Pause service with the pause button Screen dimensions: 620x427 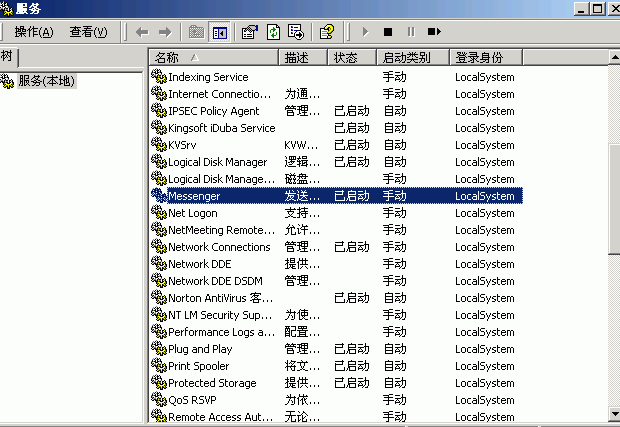(411, 32)
